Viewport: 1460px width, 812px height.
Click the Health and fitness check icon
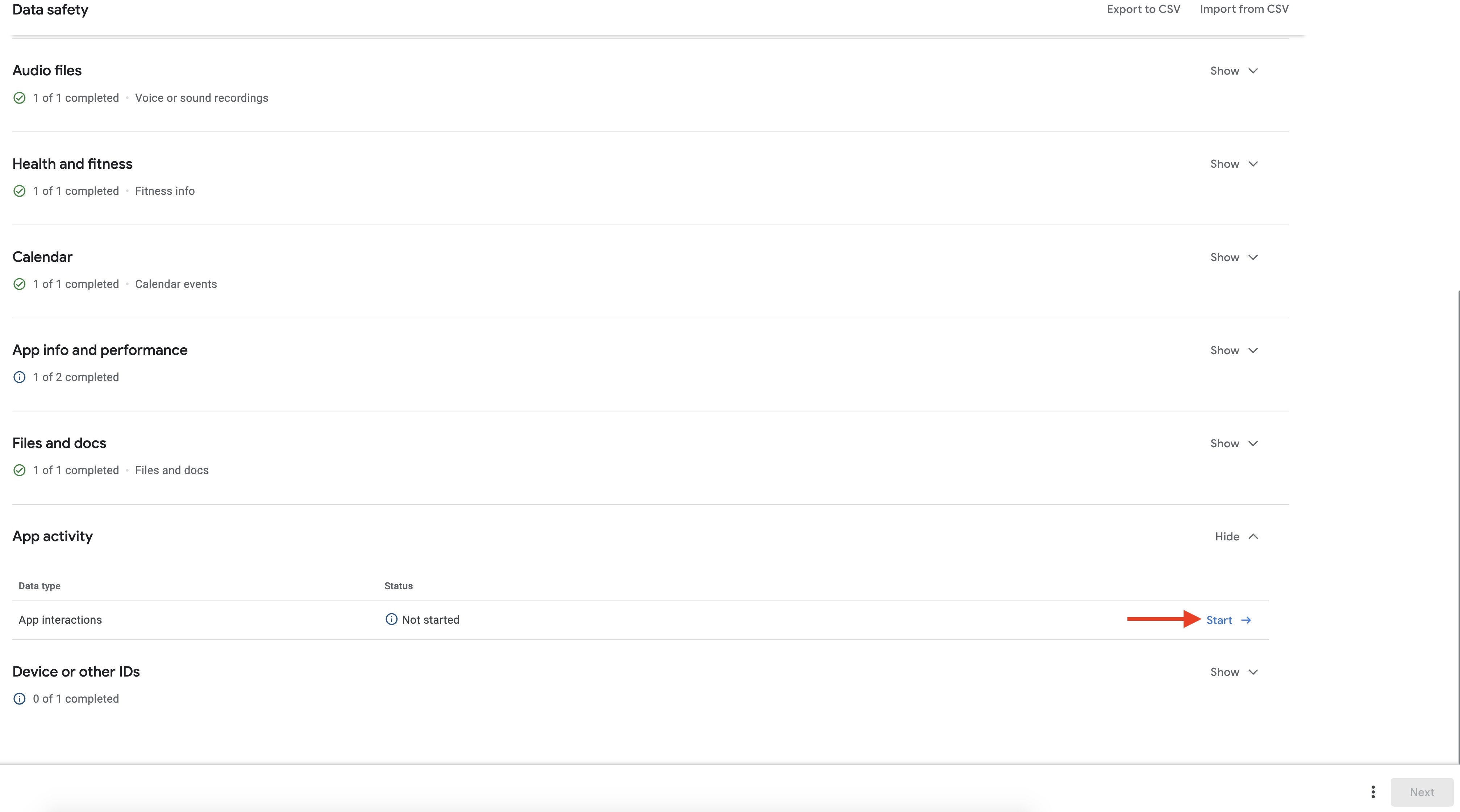click(19, 191)
